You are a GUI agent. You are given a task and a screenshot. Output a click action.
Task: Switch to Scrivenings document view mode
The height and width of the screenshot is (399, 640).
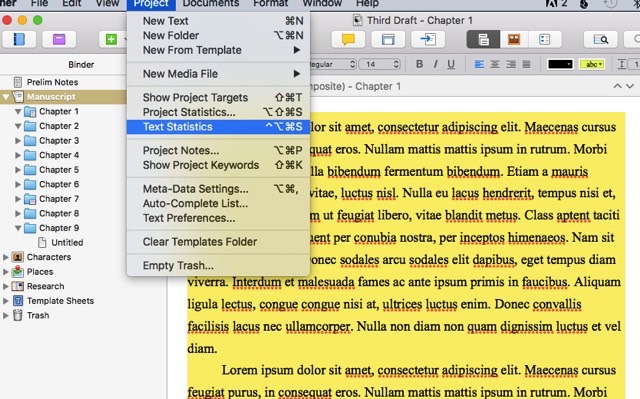point(483,39)
